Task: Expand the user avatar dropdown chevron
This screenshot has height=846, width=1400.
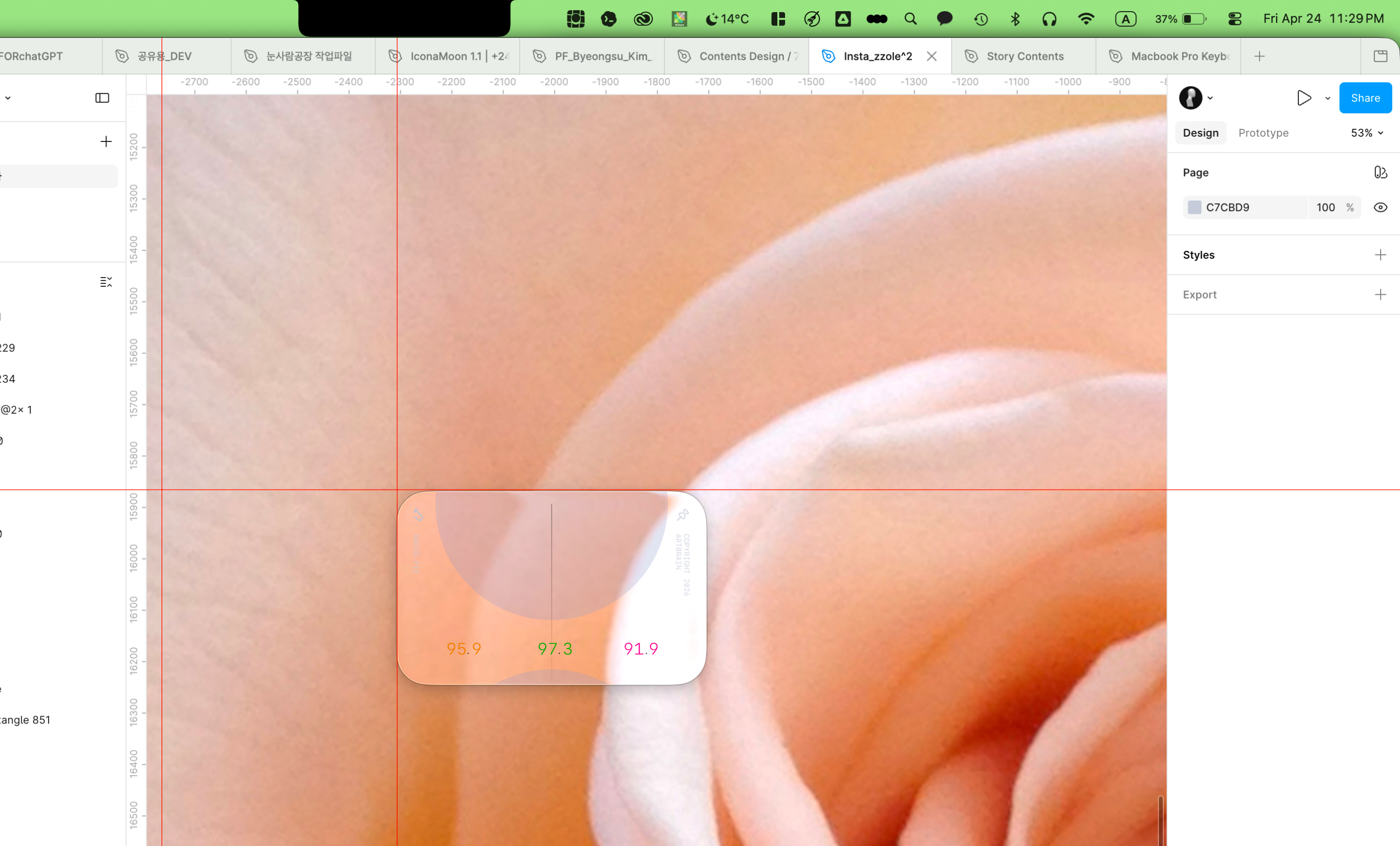Action: (x=1210, y=98)
